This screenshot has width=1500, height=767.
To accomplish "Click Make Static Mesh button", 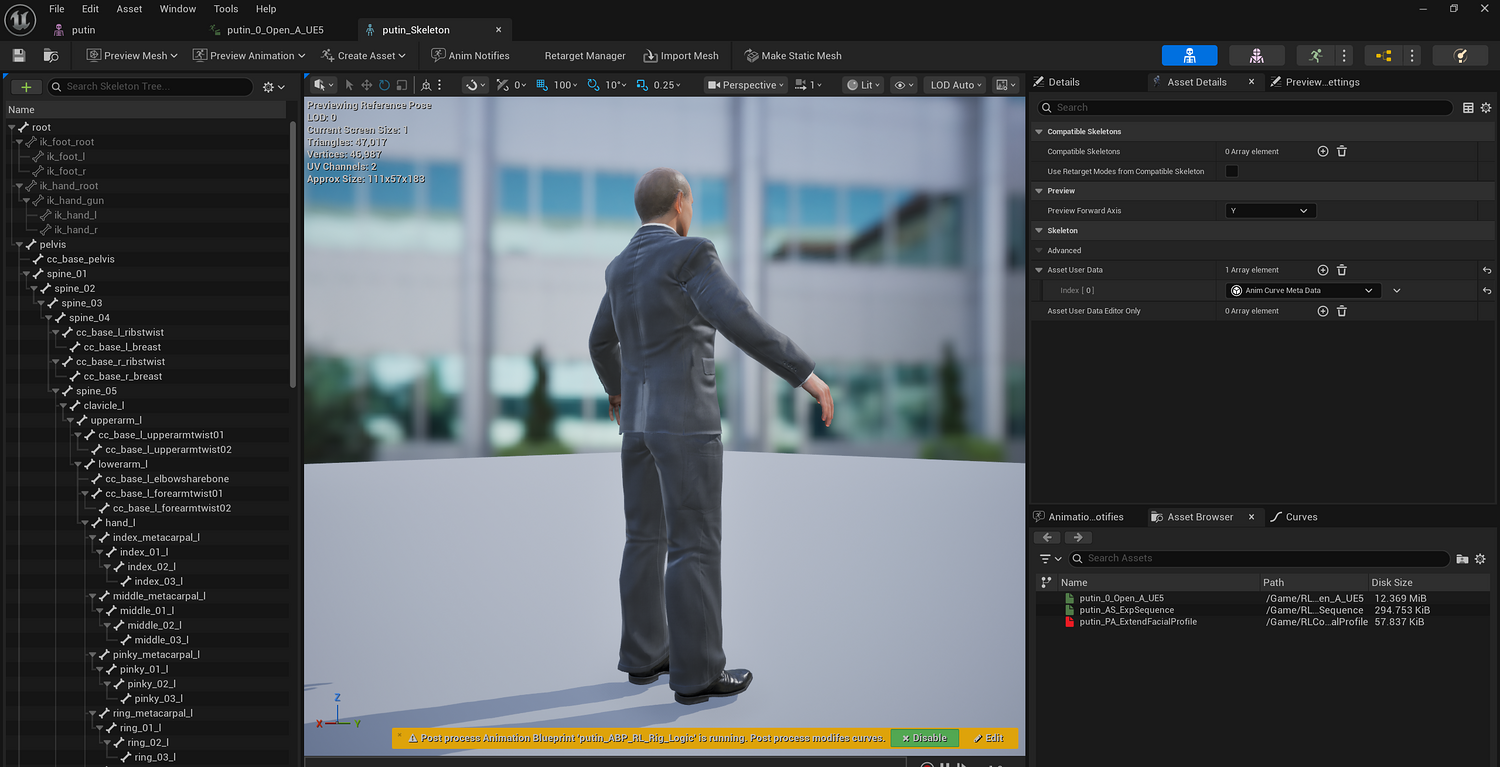I will pyautogui.click(x=794, y=56).
